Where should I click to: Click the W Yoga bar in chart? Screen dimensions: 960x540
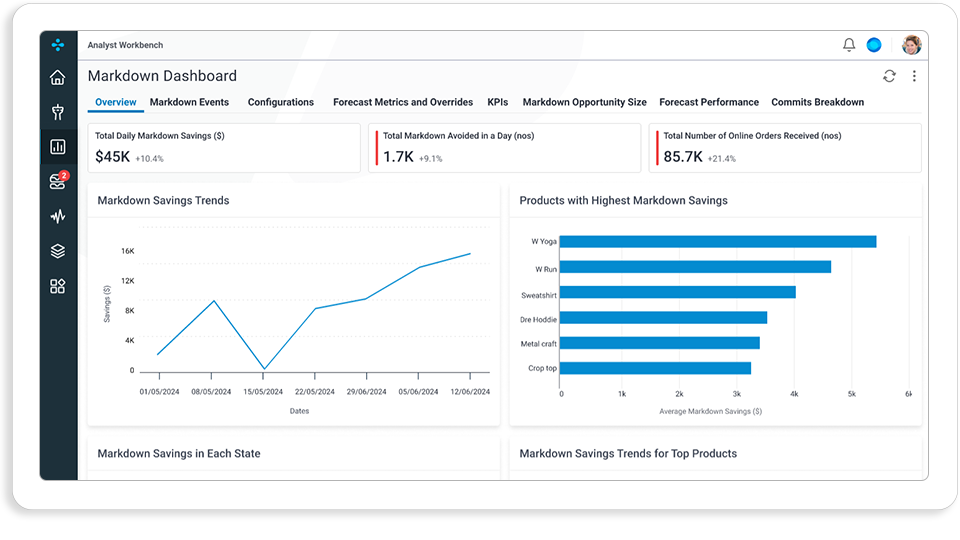718,242
